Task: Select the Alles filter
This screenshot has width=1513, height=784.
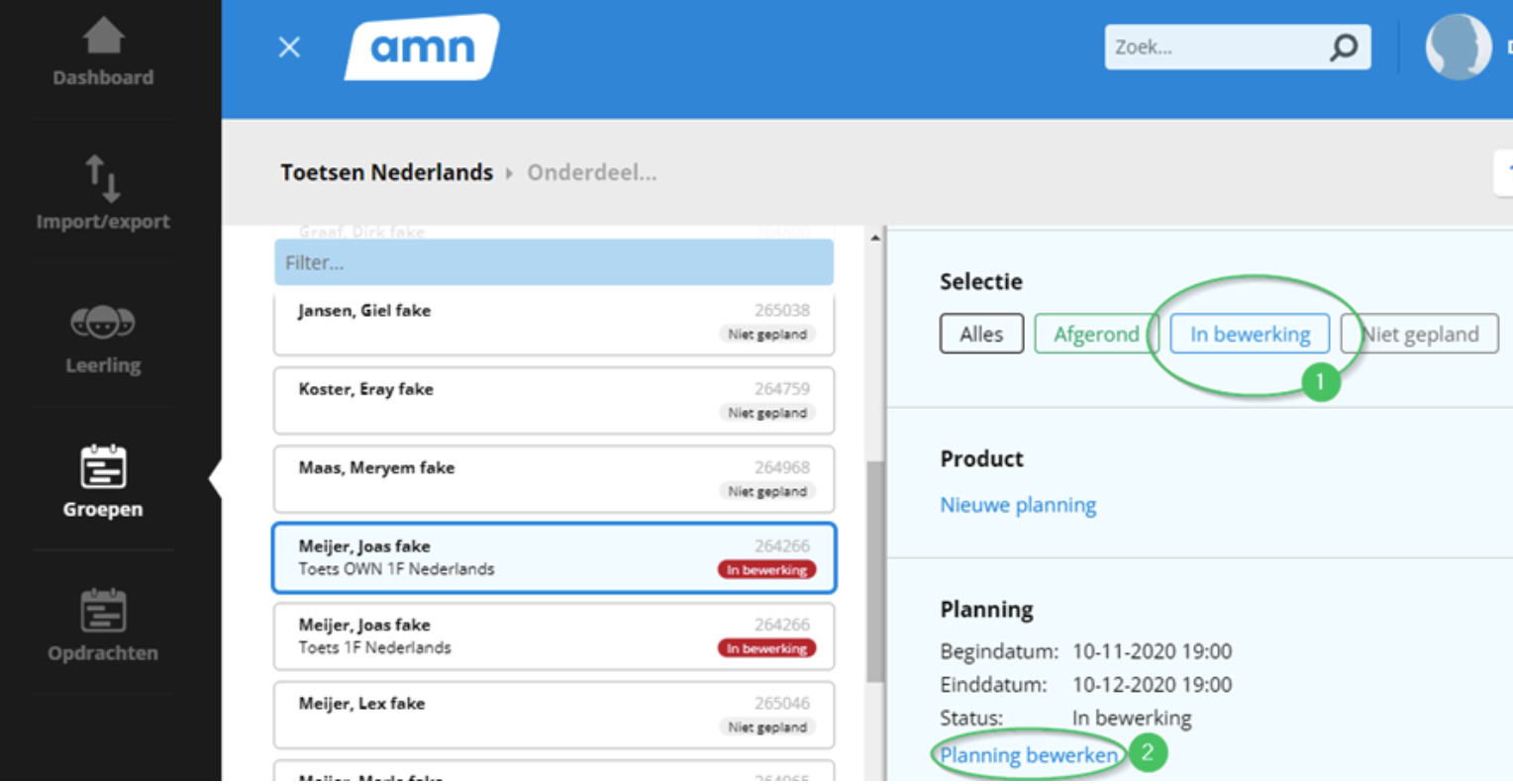Action: point(981,335)
